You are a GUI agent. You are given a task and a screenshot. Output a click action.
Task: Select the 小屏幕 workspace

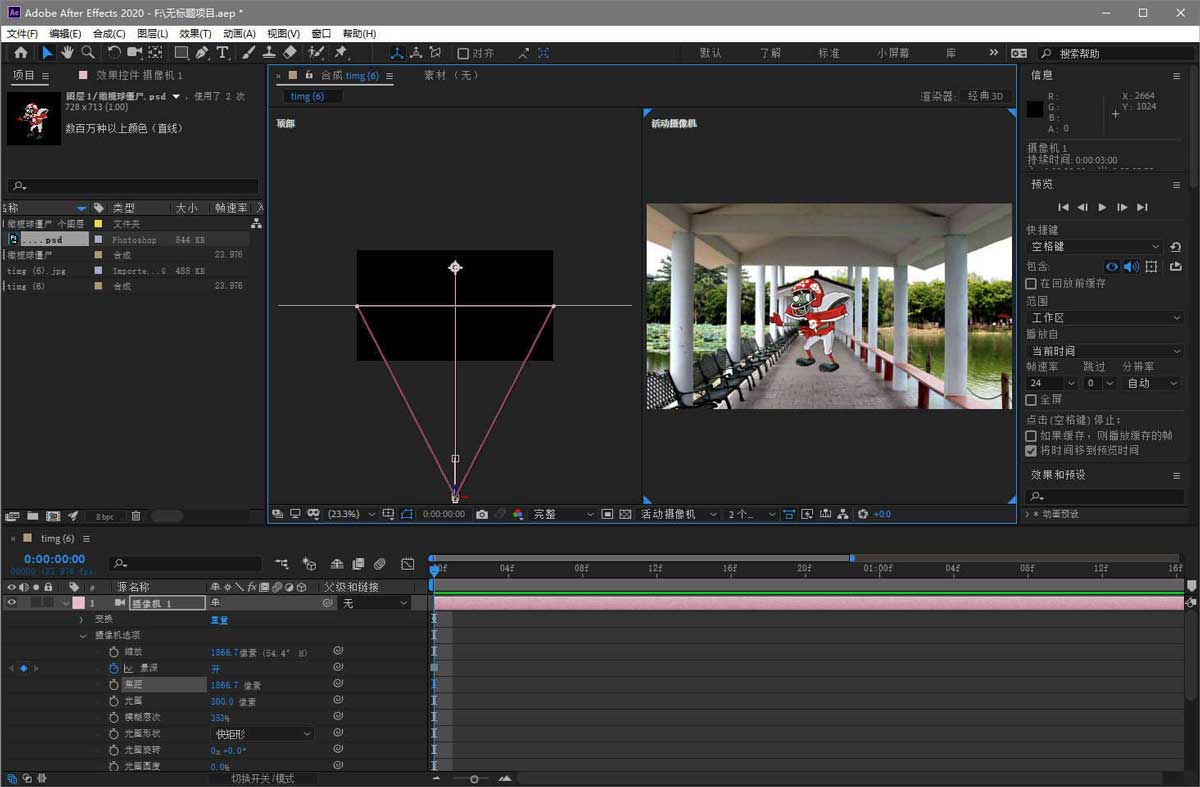tap(893, 53)
